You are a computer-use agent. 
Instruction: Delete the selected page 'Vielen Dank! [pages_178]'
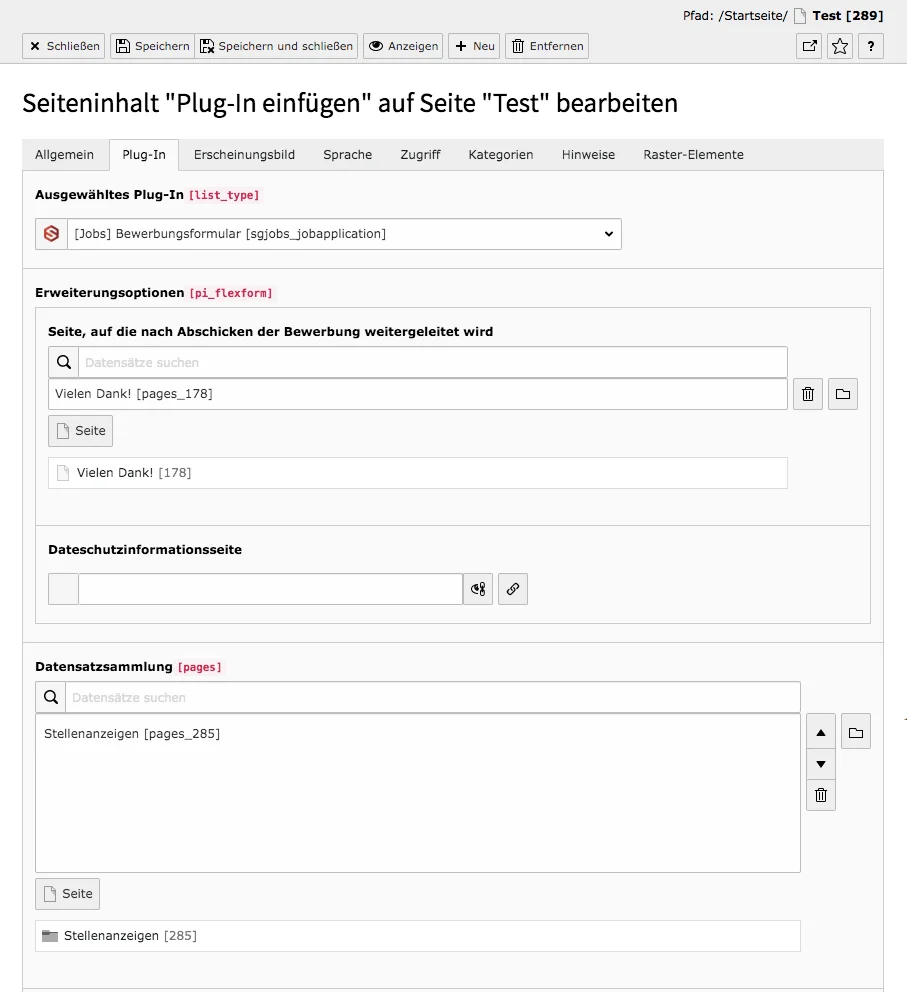pos(807,393)
